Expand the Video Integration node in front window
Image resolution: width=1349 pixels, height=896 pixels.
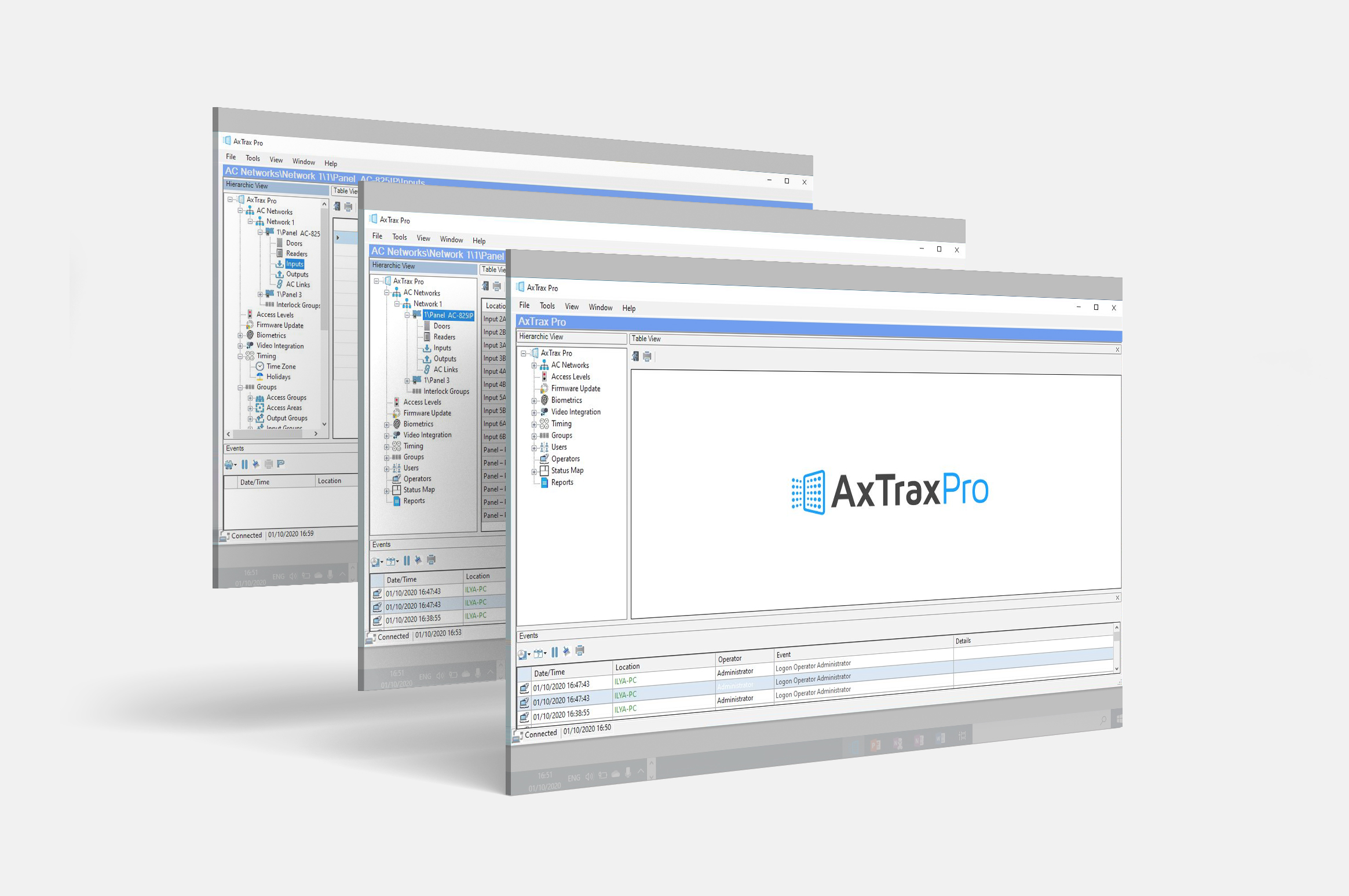pos(534,412)
